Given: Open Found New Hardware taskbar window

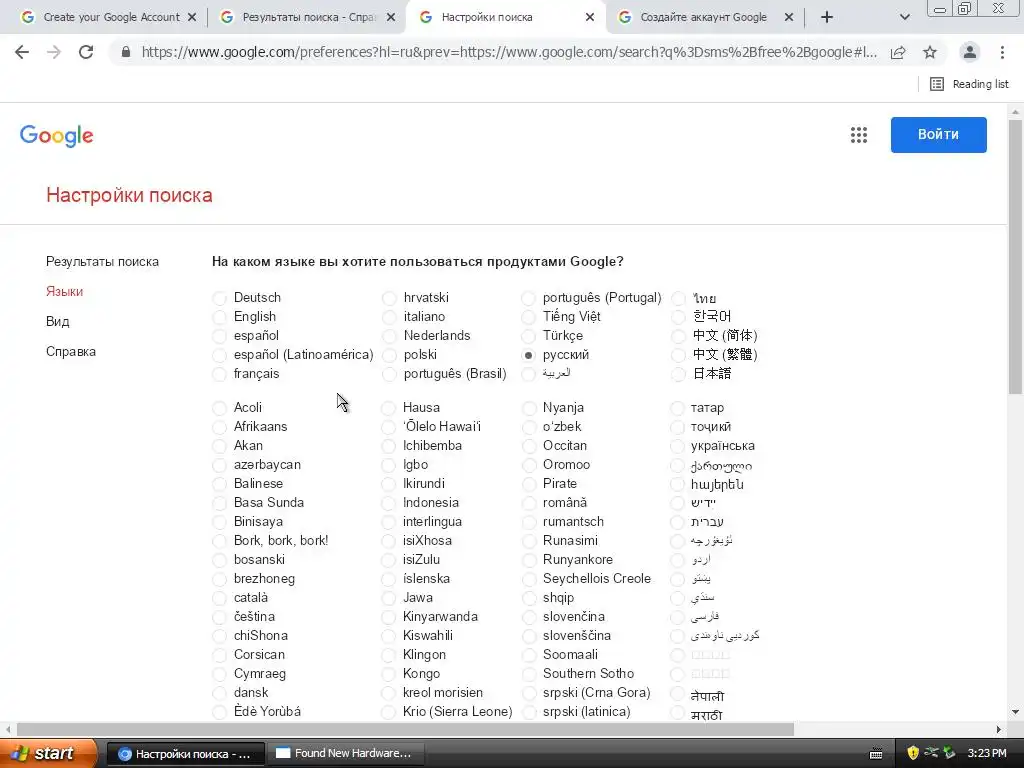Looking at the screenshot, I should coord(346,754).
